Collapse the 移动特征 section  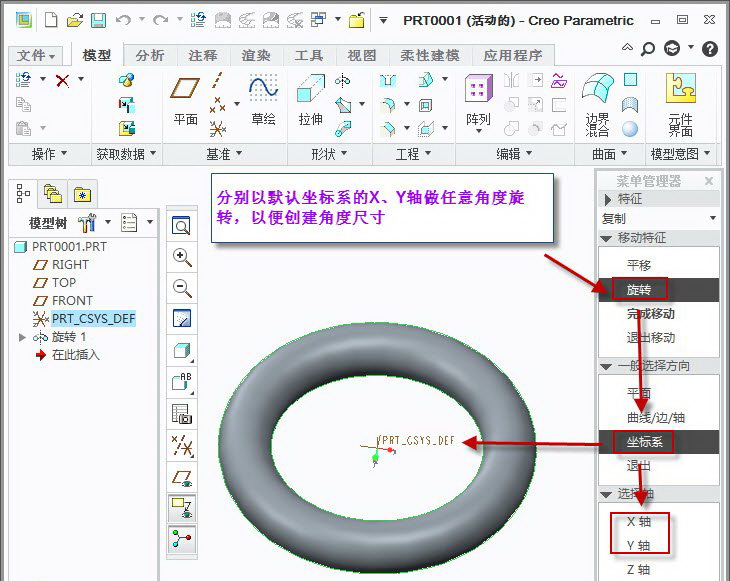click(x=606, y=238)
